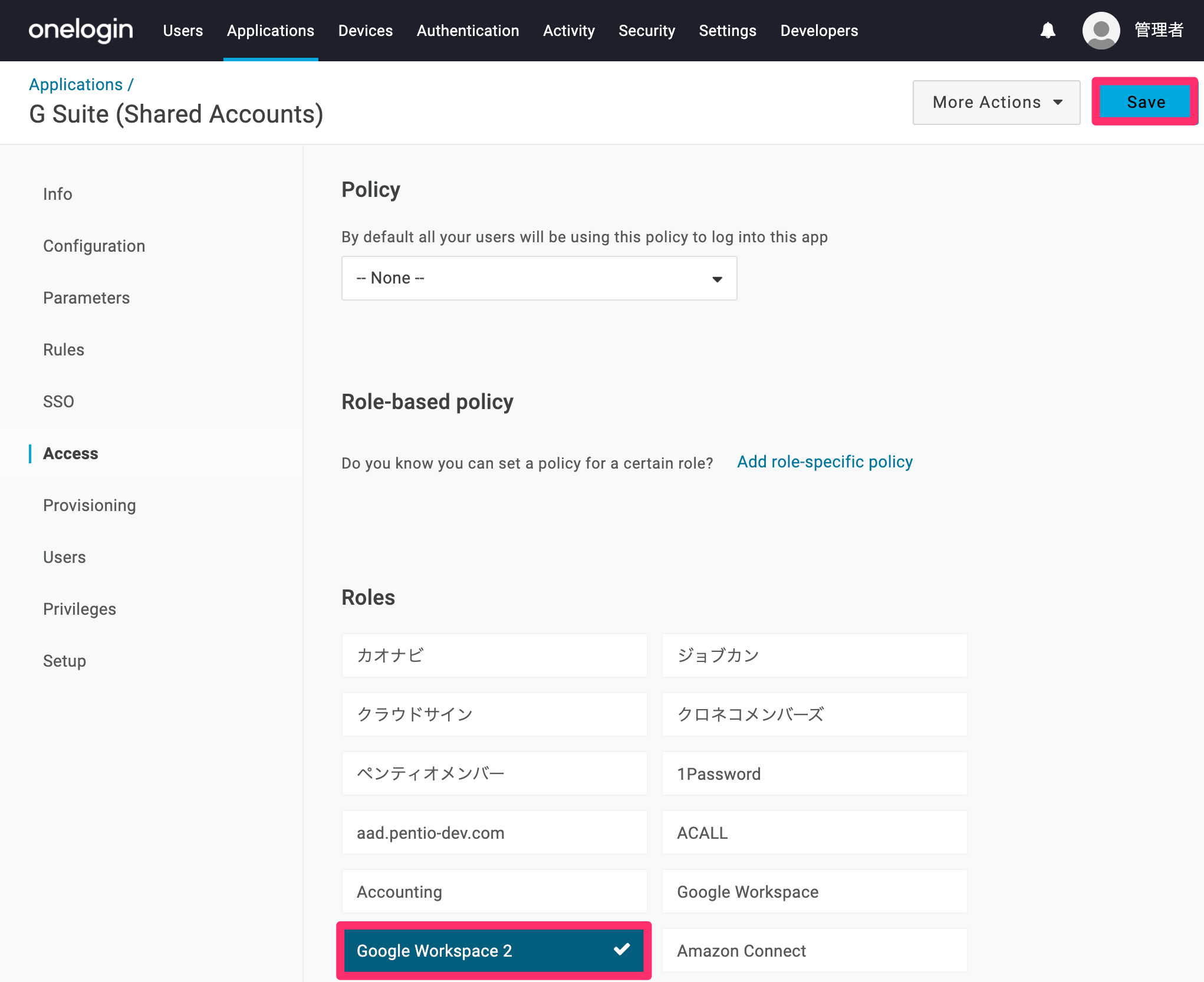Viewport: 1204px width, 982px height.
Task: Toggle the ペンティオメンバー role
Action: tap(494, 773)
